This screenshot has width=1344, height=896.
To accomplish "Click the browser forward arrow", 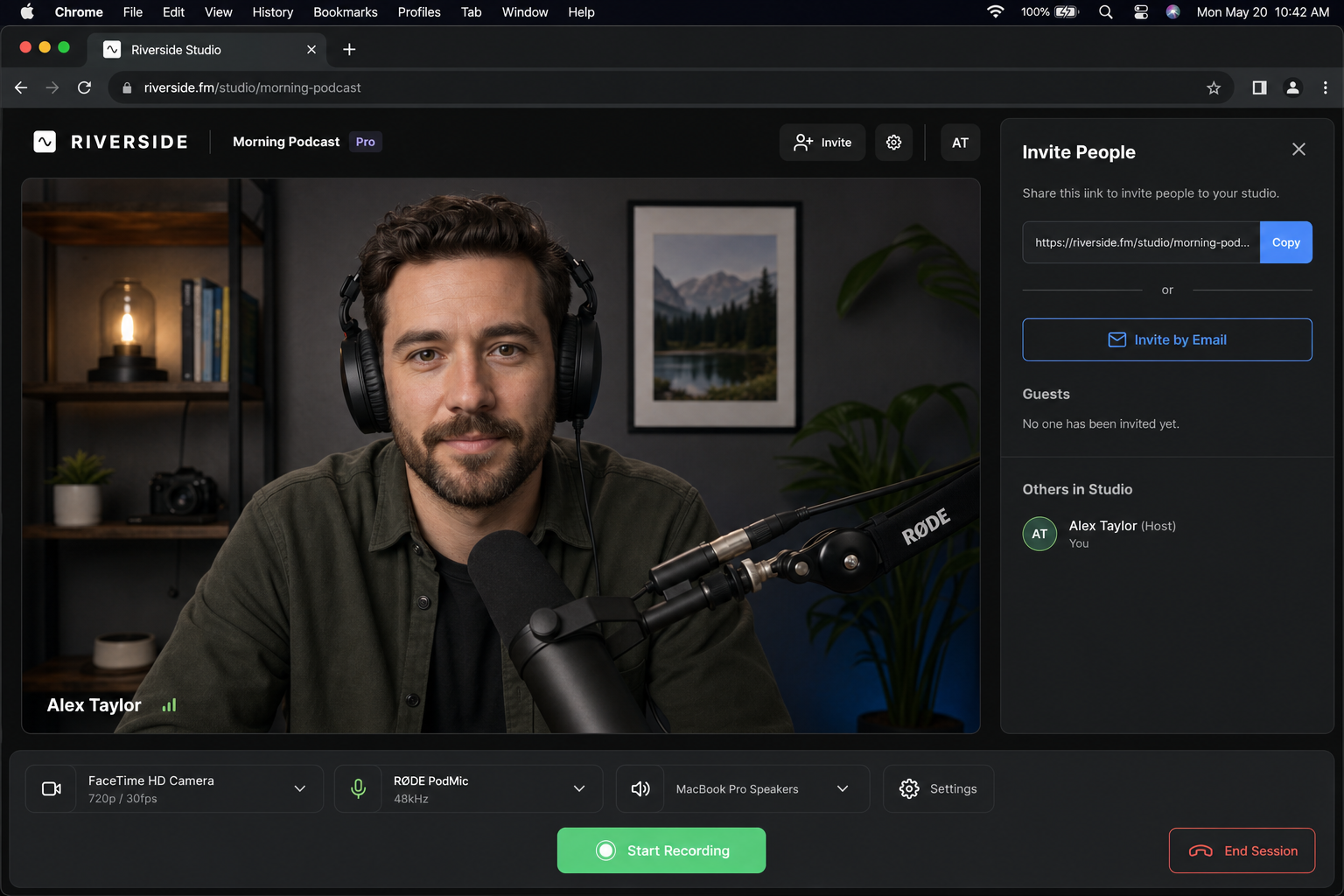I will point(52,87).
